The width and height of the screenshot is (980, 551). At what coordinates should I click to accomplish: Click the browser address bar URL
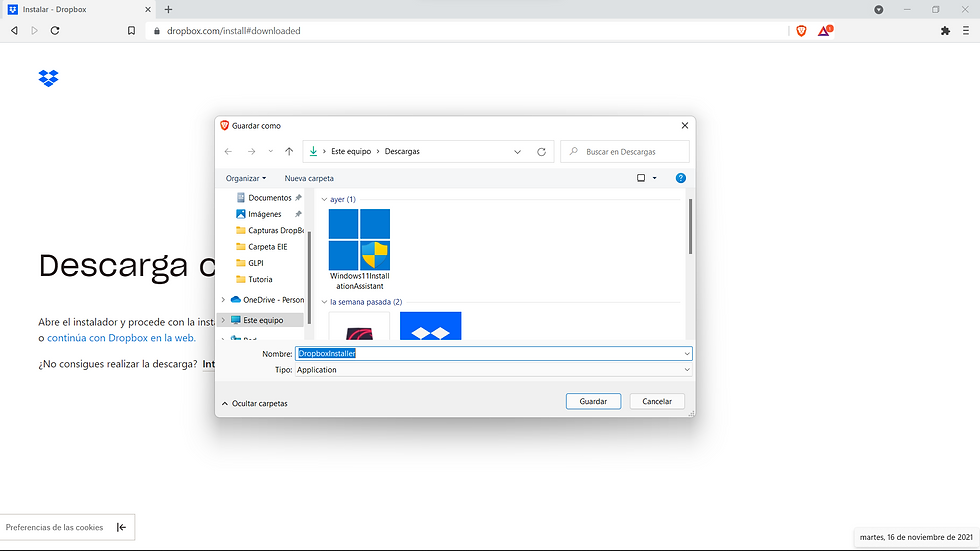click(233, 31)
